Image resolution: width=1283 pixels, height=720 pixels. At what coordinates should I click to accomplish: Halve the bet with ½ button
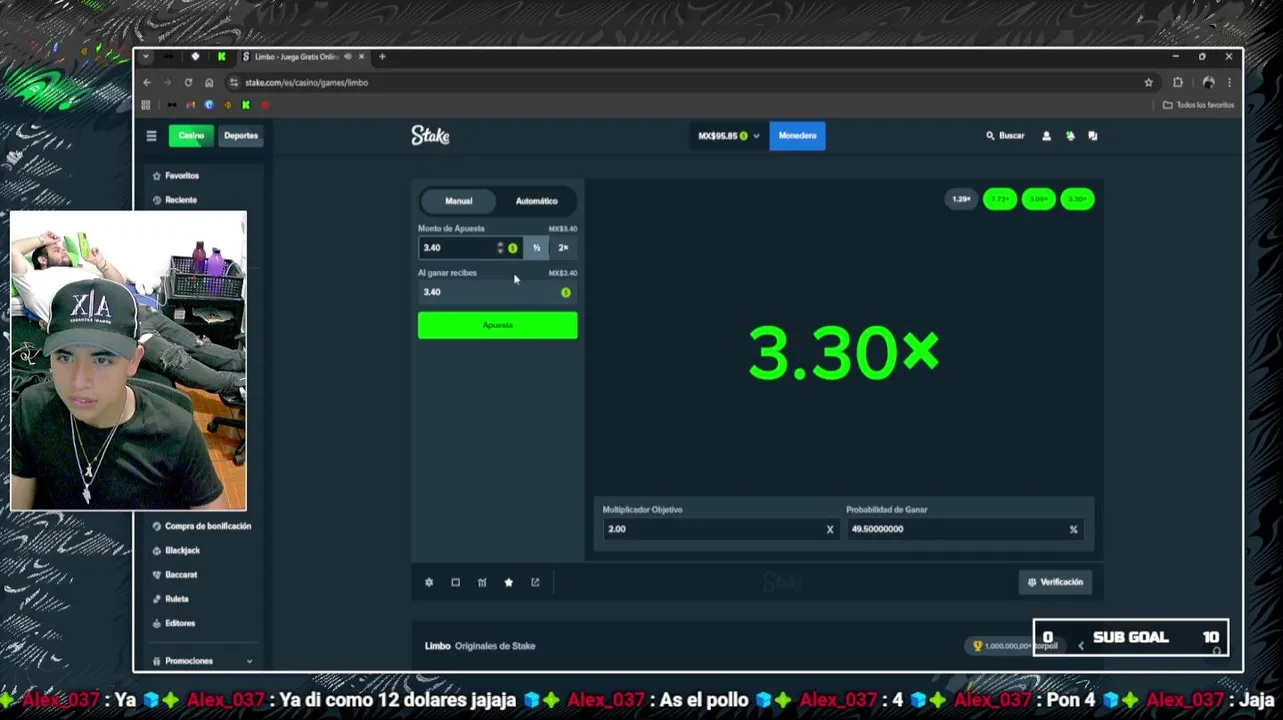point(536,248)
